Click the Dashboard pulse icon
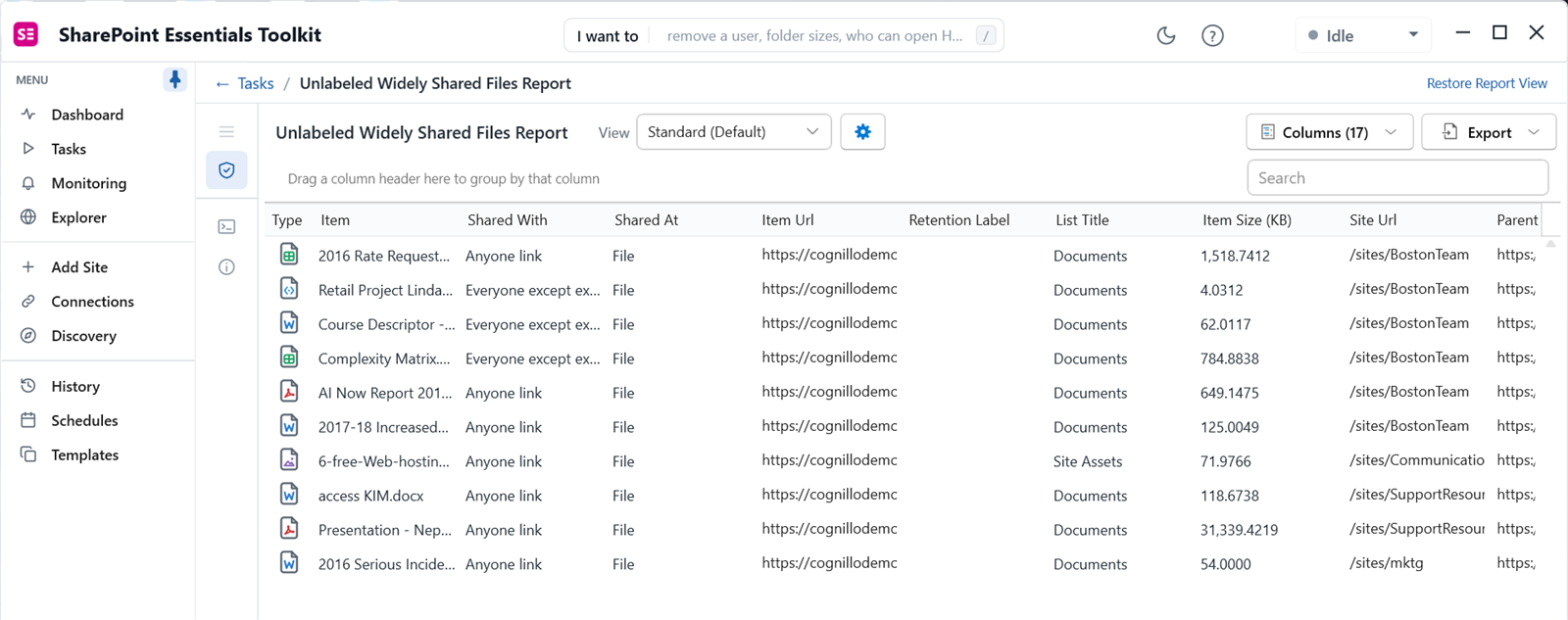Image resolution: width=1568 pixels, height=620 pixels. pos(28,114)
